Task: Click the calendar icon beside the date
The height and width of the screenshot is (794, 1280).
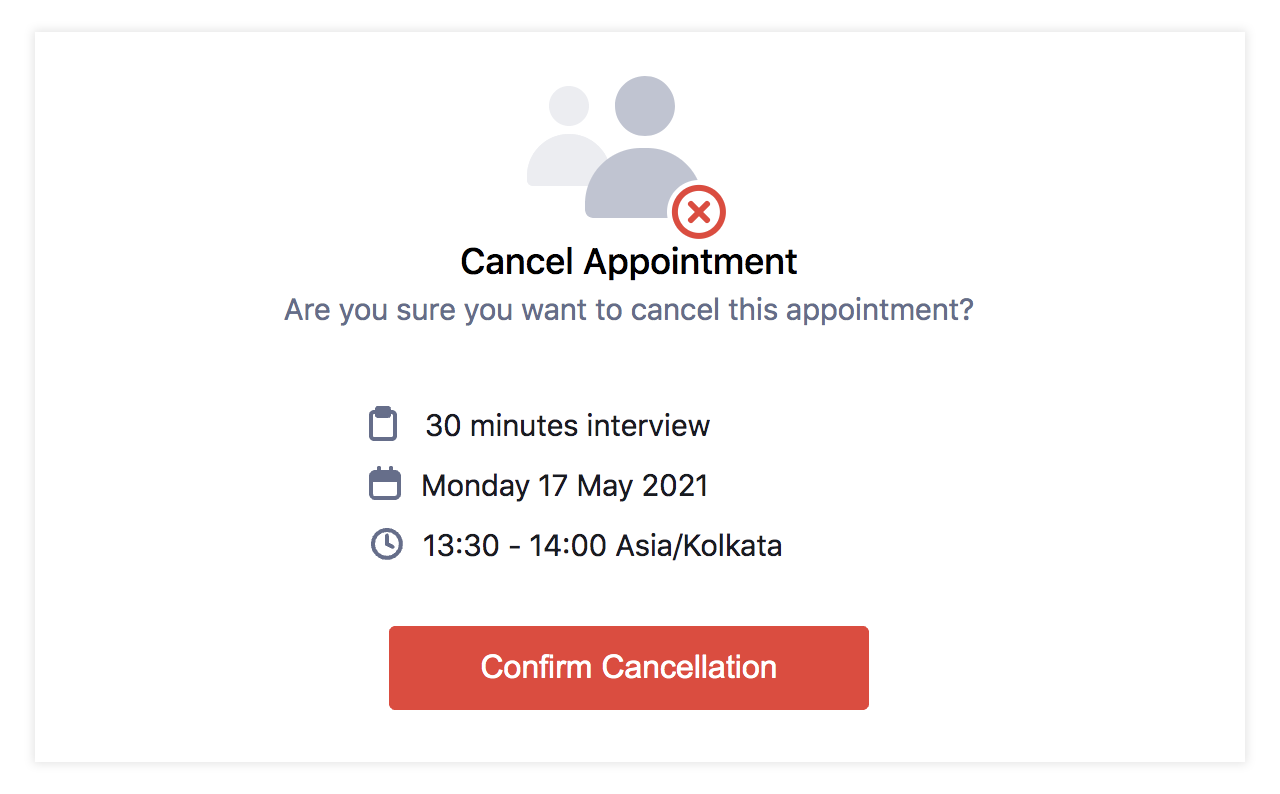Action: coord(385,484)
